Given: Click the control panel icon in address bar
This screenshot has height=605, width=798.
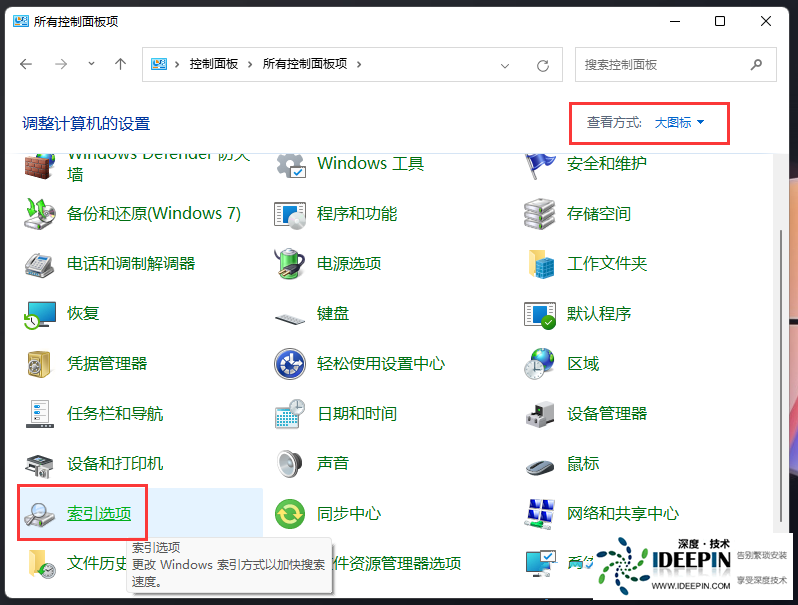Looking at the screenshot, I should point(159,64).
